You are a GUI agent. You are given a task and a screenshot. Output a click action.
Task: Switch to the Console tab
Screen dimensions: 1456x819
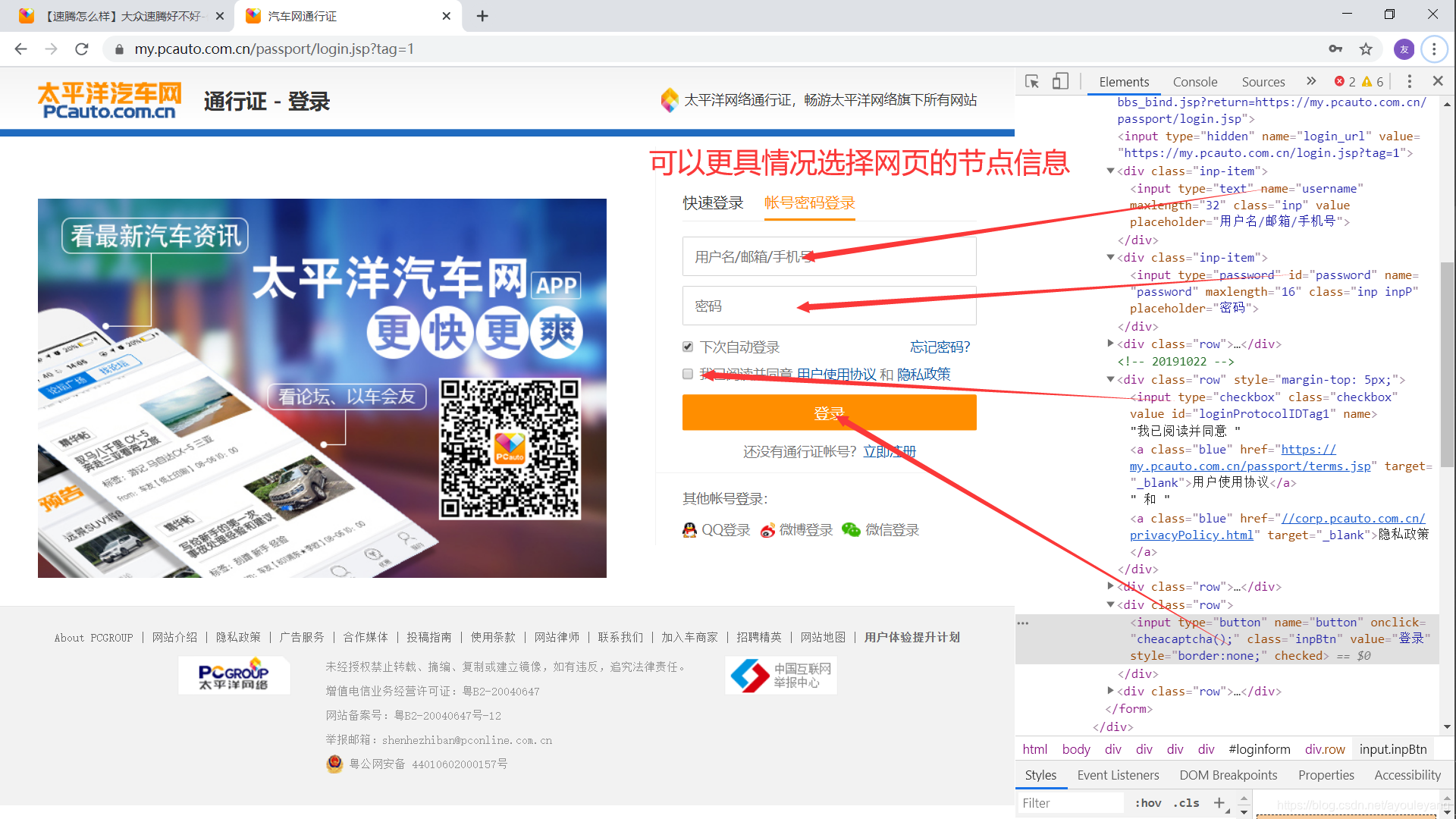pyautogui.click(x=1195, y=81)
